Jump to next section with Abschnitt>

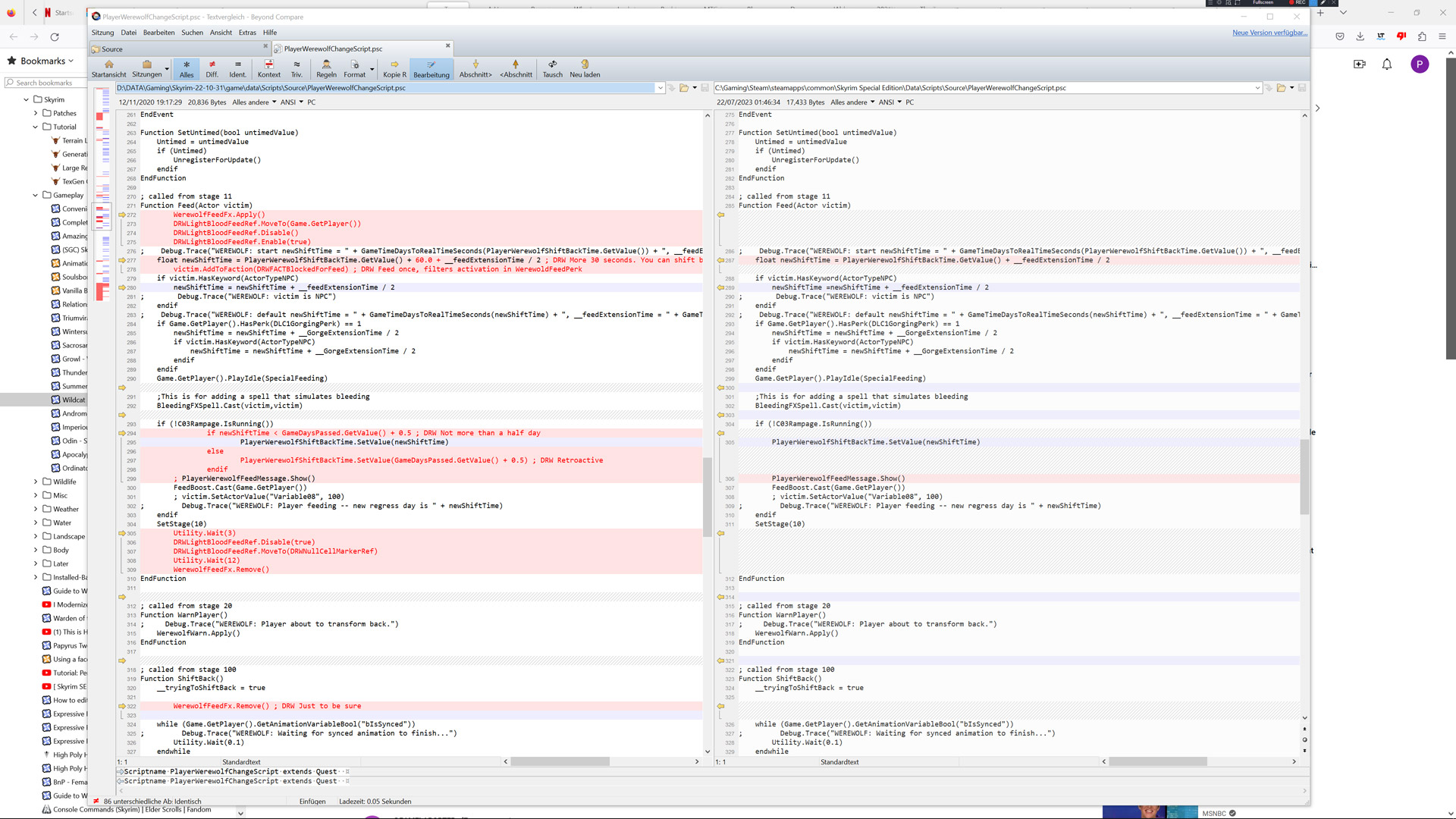click(475, 68)
